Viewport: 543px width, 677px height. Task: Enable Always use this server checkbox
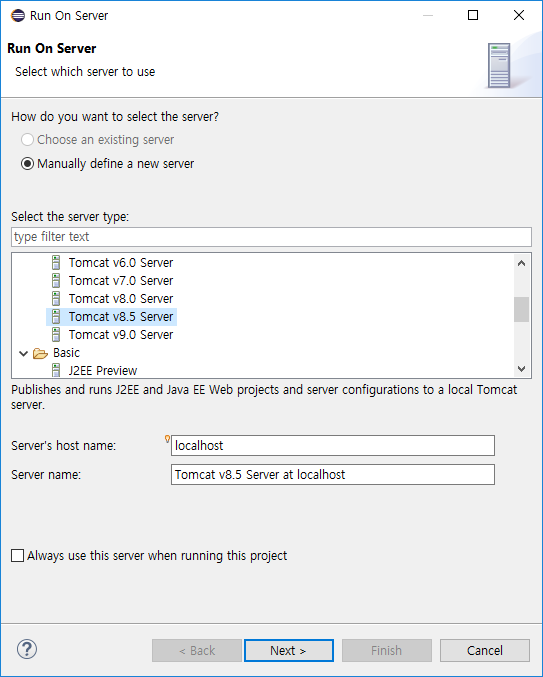[x=17, y=556]
